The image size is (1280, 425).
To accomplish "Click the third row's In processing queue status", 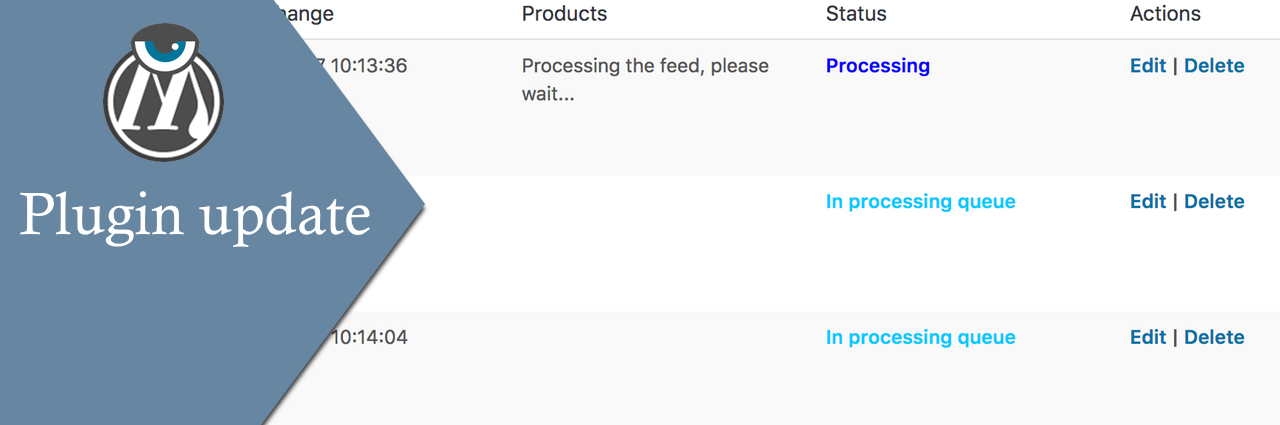I will coord(920,338).
